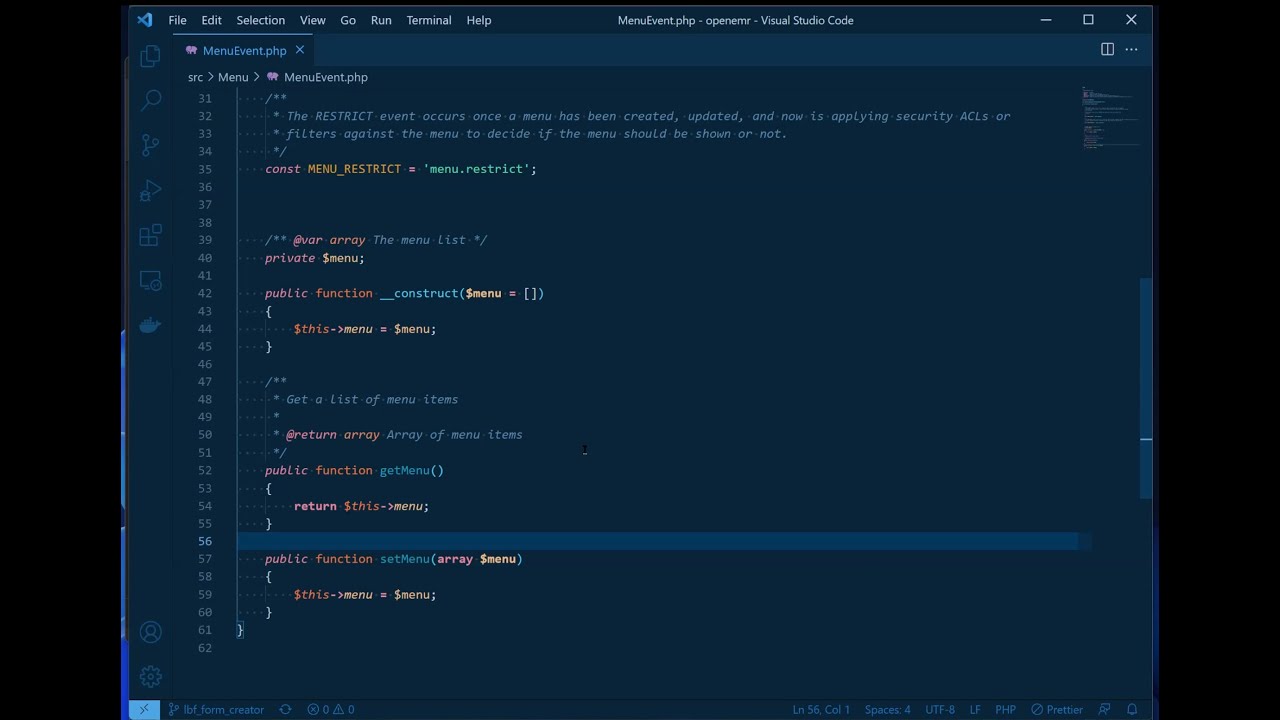Minimize the VS Code window
This screenshot has height=720, width=1280.
pyautogui.click(x=1046, y=20)
